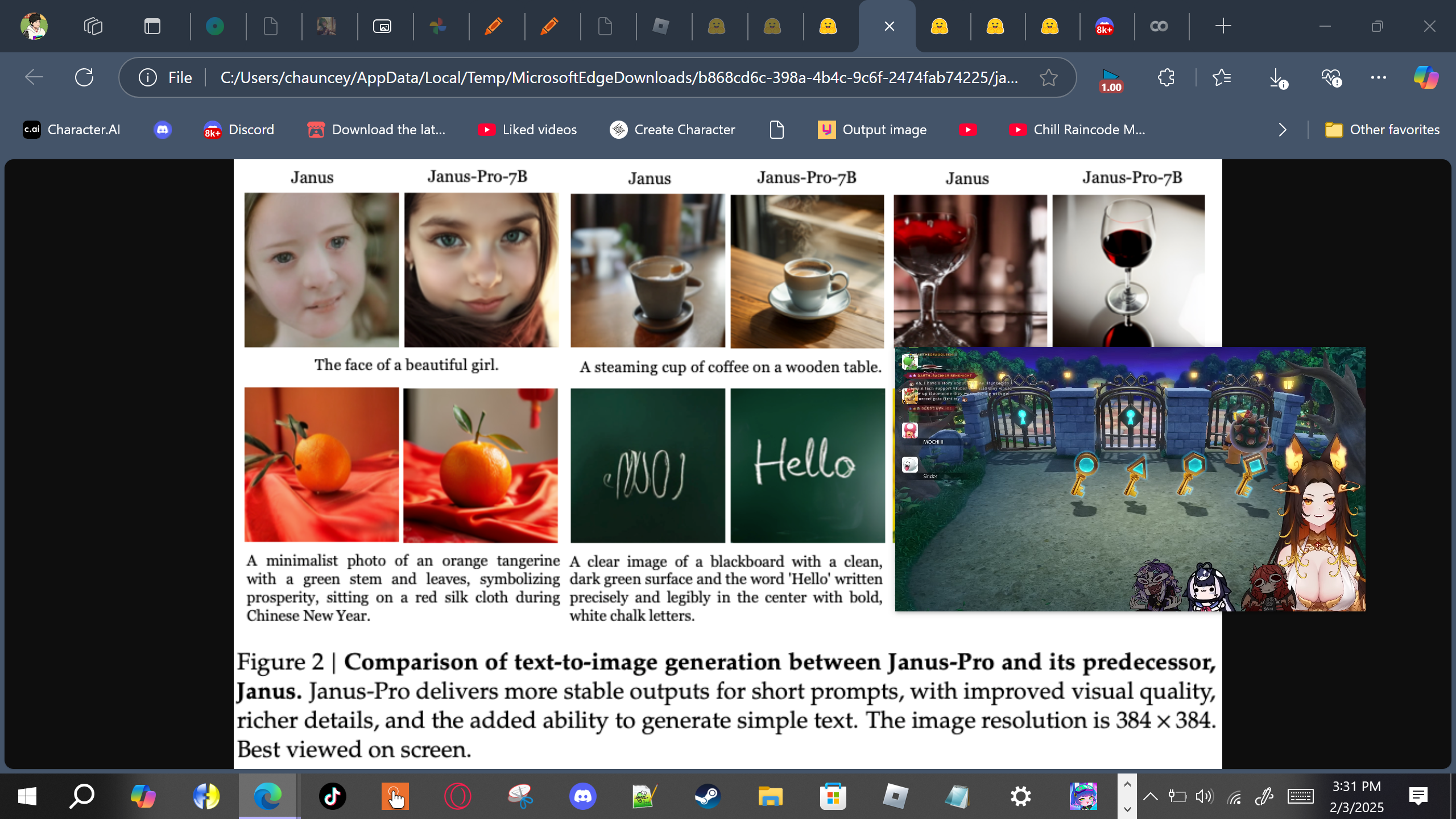Open the Discord app from the taskbar
Viewport: 1456px width, 819px height.
pos(582,796)
